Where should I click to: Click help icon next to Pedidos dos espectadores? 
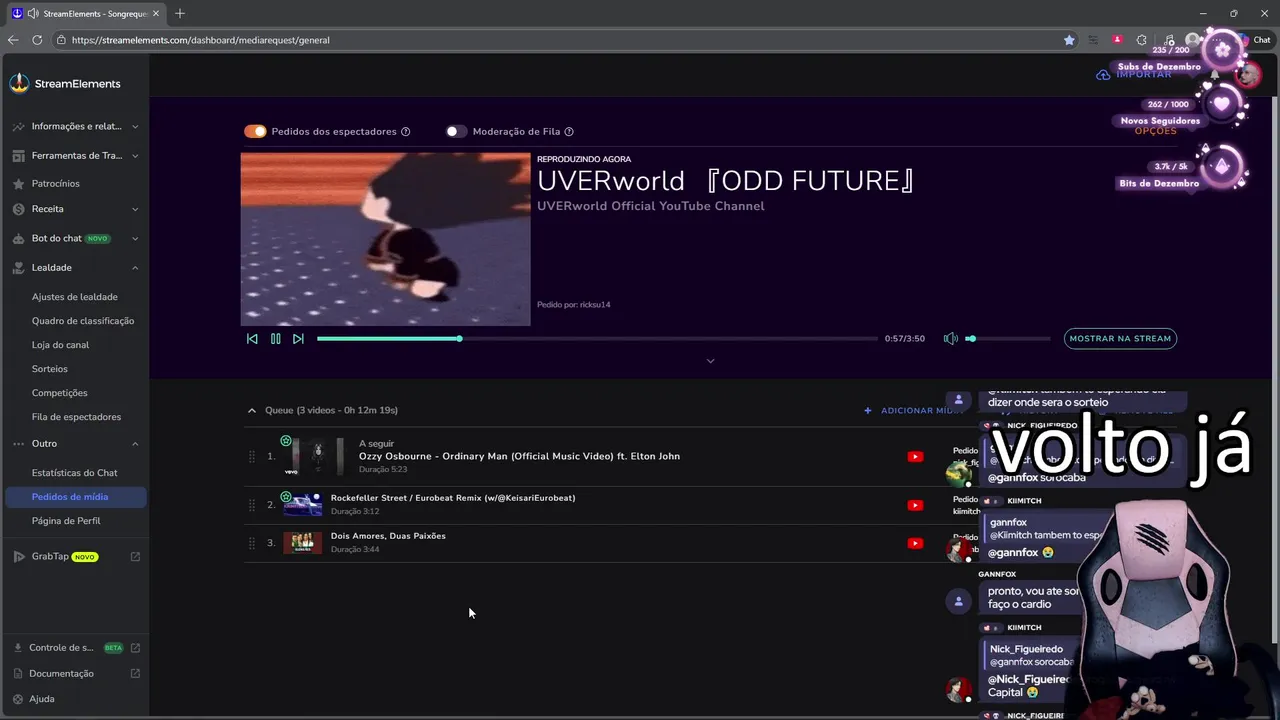(x=405, y=132)
